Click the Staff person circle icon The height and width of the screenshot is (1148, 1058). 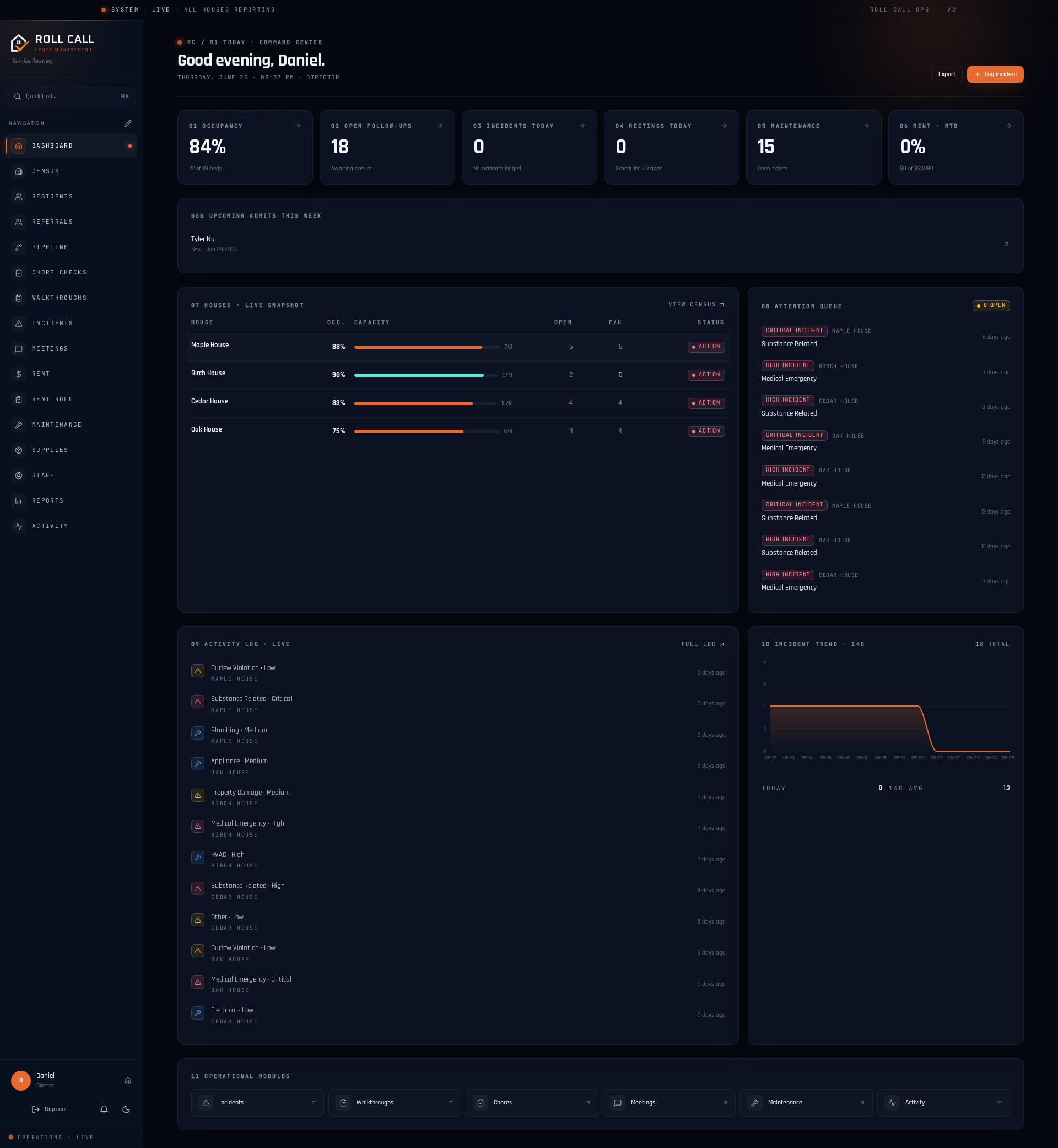point(19,475)
